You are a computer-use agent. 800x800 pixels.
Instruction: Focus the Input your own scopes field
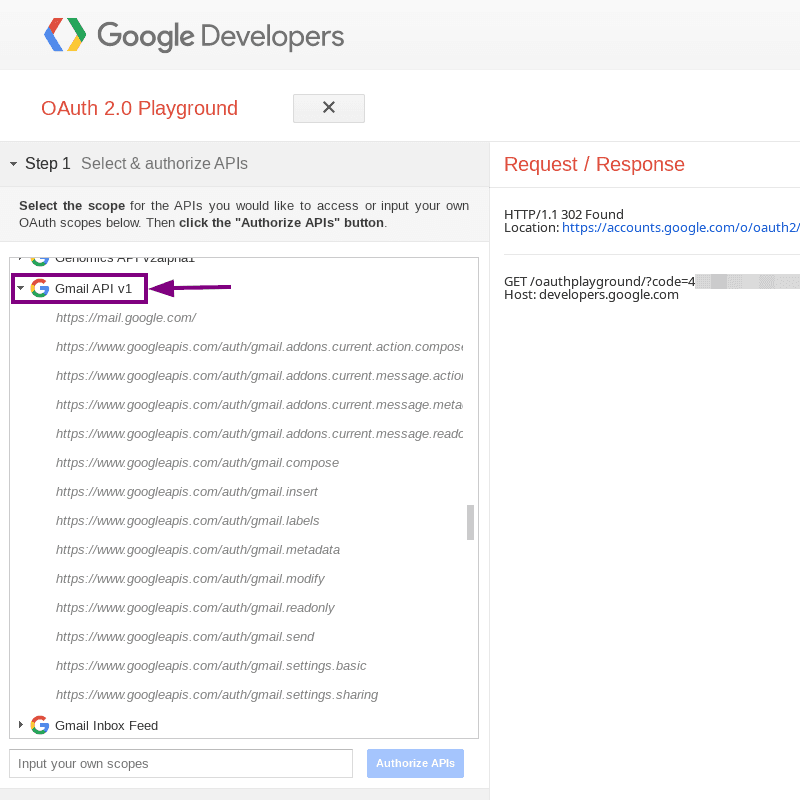(x=181, y=763)
